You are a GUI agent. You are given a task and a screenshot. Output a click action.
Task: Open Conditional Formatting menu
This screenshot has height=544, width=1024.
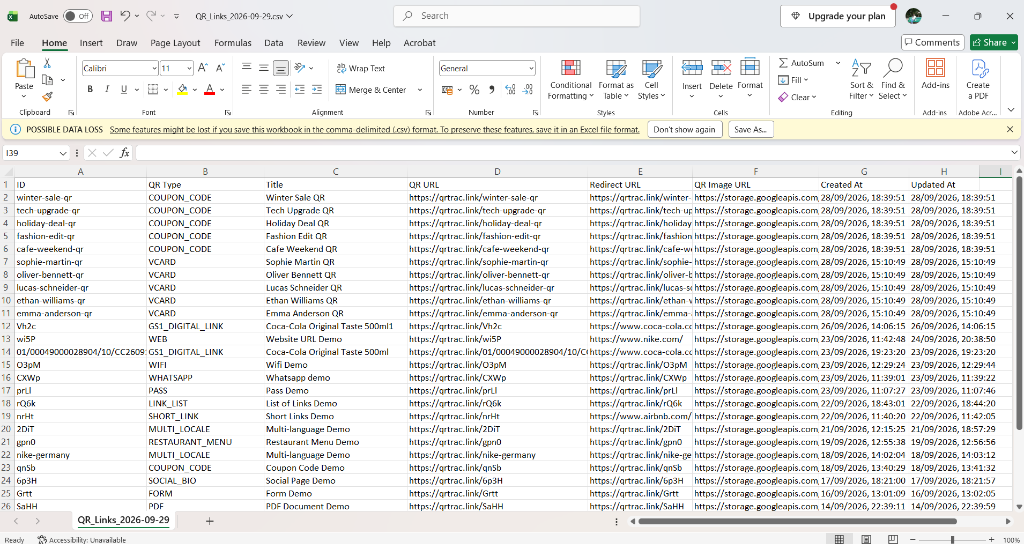click(571, 80)
